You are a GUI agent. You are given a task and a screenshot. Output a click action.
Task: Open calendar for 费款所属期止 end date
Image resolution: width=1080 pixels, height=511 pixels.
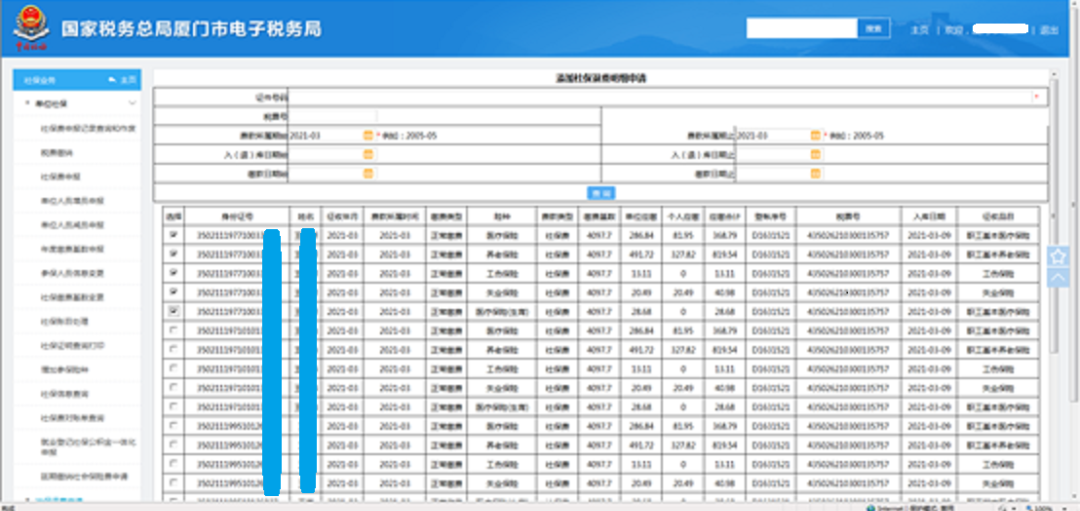click(816, 136)
